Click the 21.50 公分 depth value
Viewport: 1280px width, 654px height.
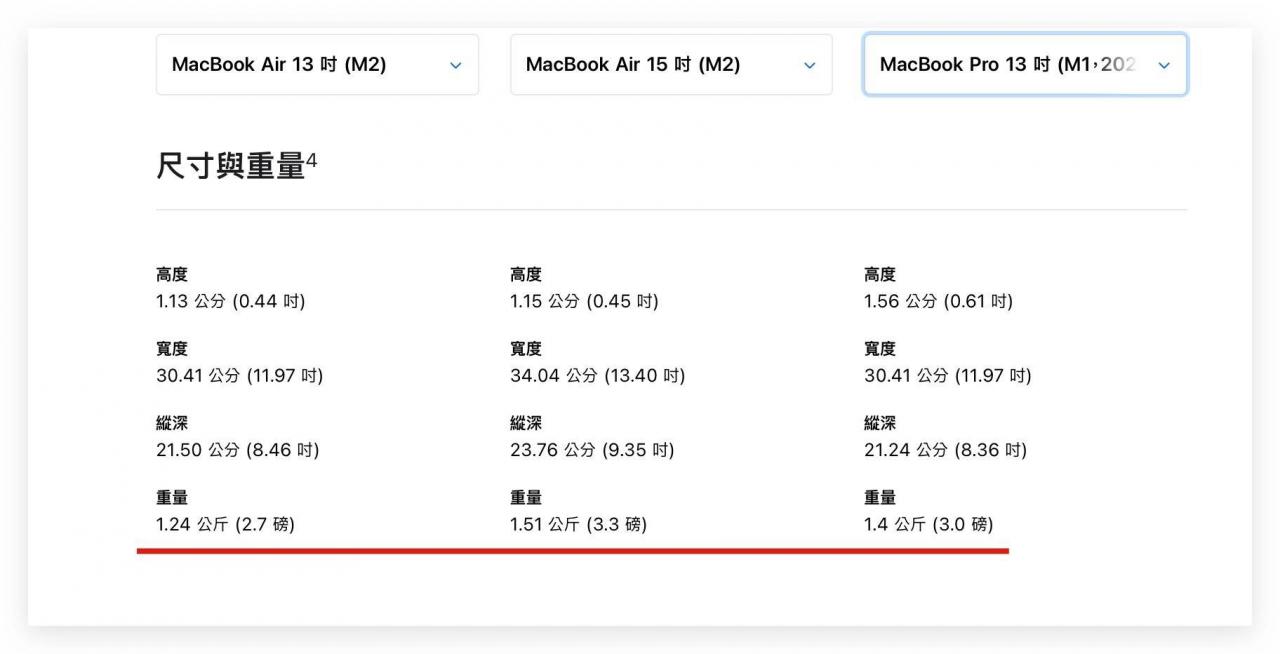237,450
